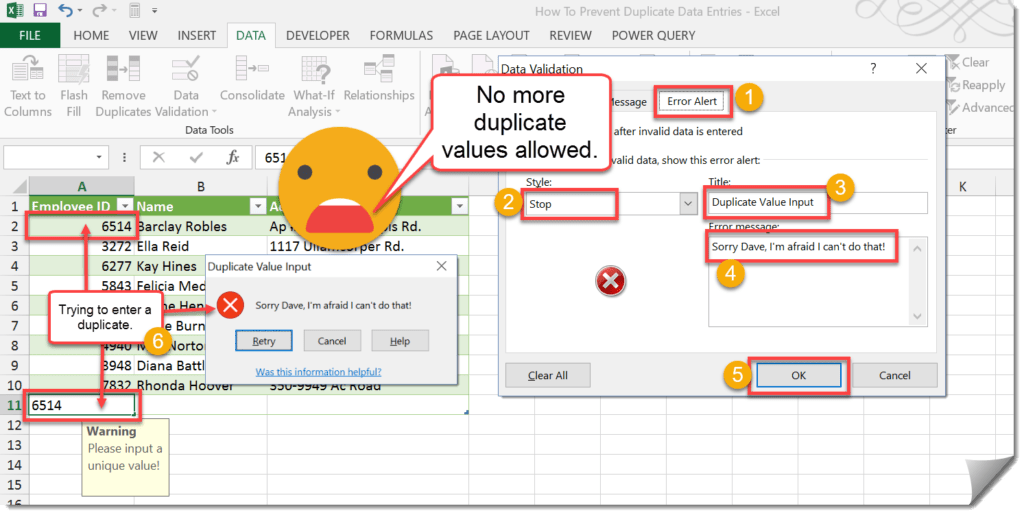This screenshot has height=515, width=1024.
Task: Switch to the DEVELOPER ribbon tab
Action: point(317,35)
